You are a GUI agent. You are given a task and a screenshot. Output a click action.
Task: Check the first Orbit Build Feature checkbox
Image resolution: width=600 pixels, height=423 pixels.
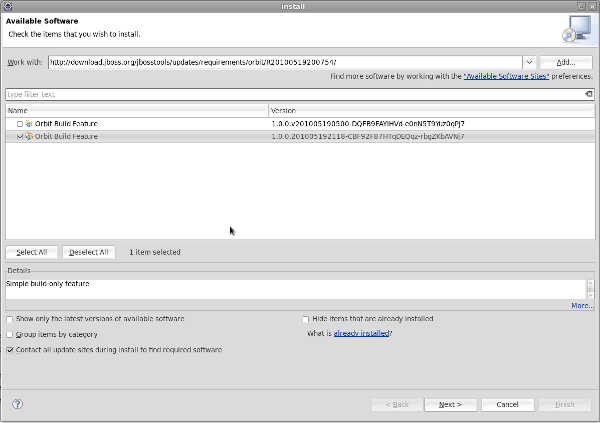tap(19, 123)
